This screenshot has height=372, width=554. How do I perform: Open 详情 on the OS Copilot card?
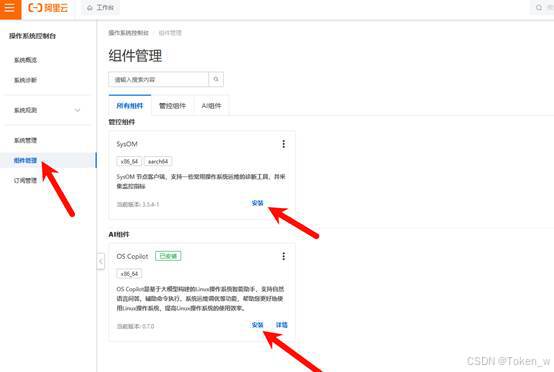click(x=282, y=325)
